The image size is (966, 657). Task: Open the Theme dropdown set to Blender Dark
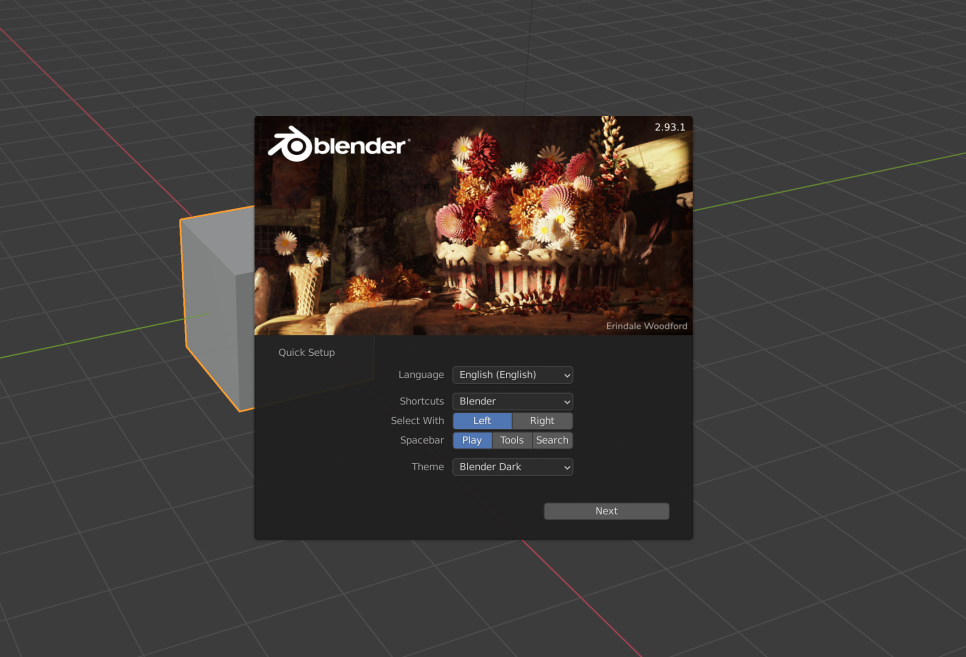click(x=513, y=467)
